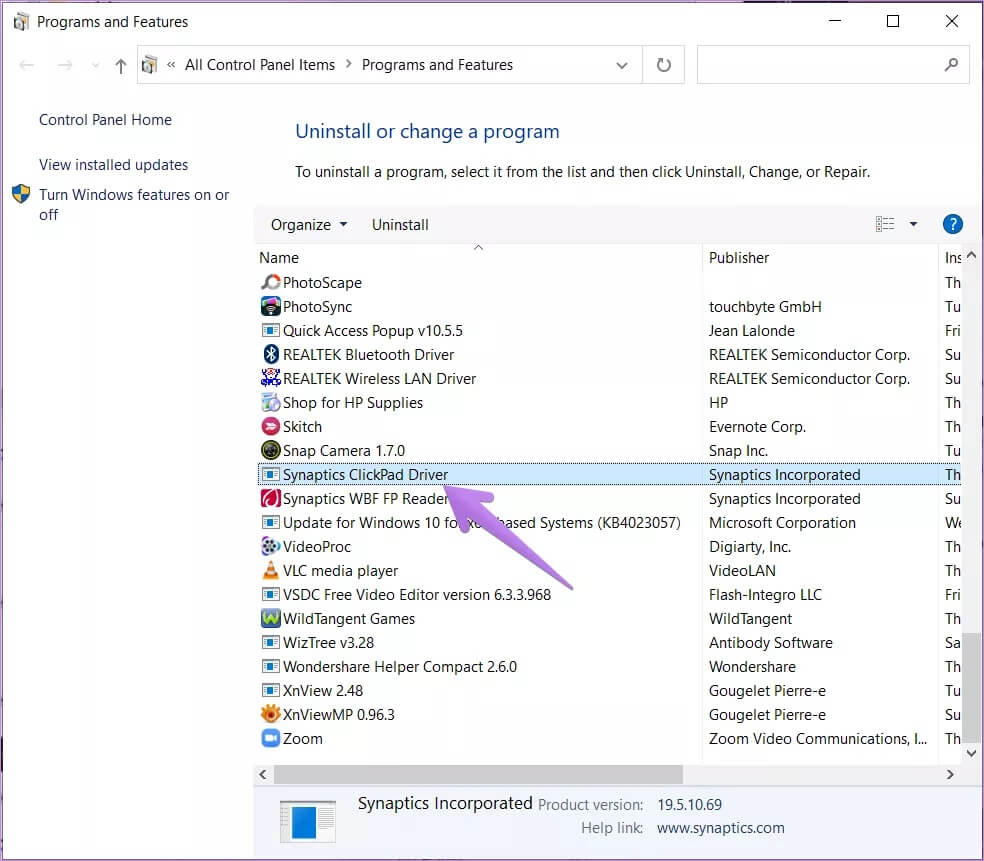This screenshot has width=984, height=861.
Task: Go up one level with up arrow
Action: click(x=120, y=65)
